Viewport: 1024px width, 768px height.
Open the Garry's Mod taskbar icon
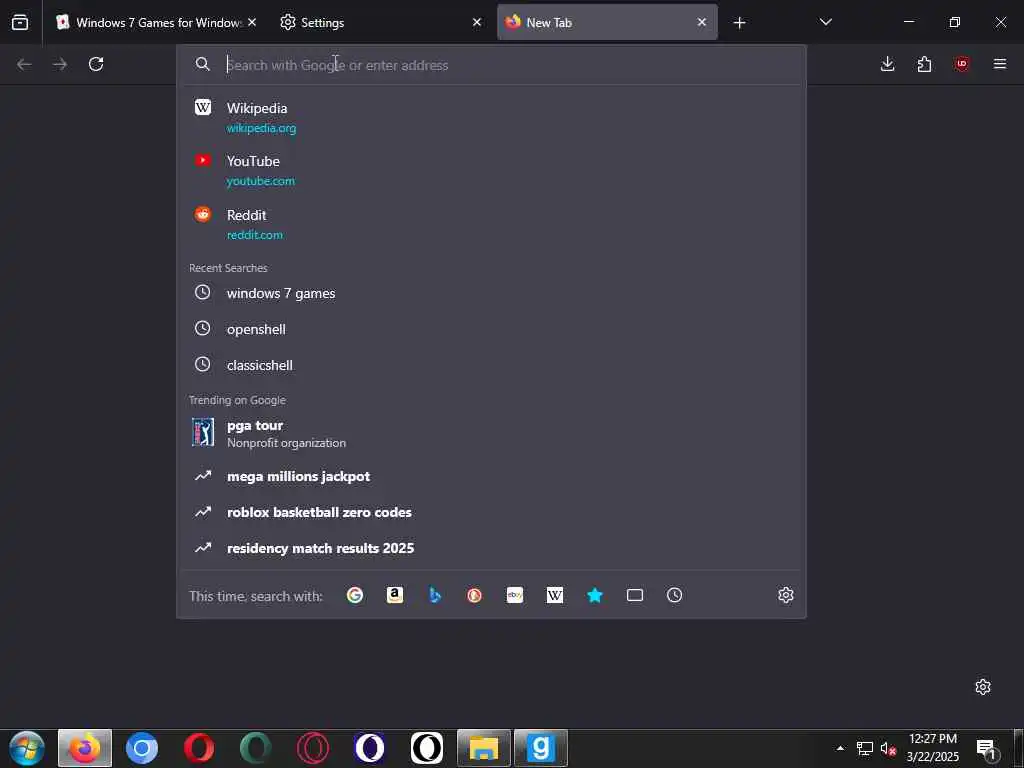pos(541,748)
